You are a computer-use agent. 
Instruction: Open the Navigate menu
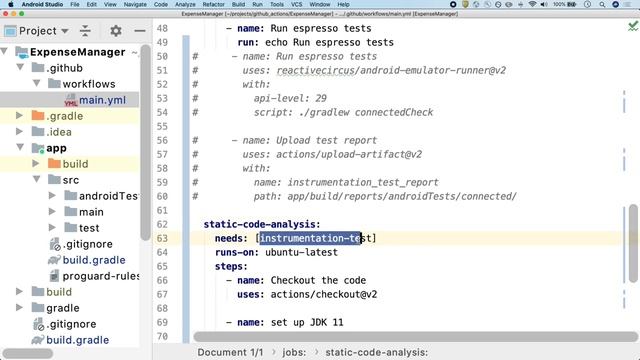coord(135,4)
